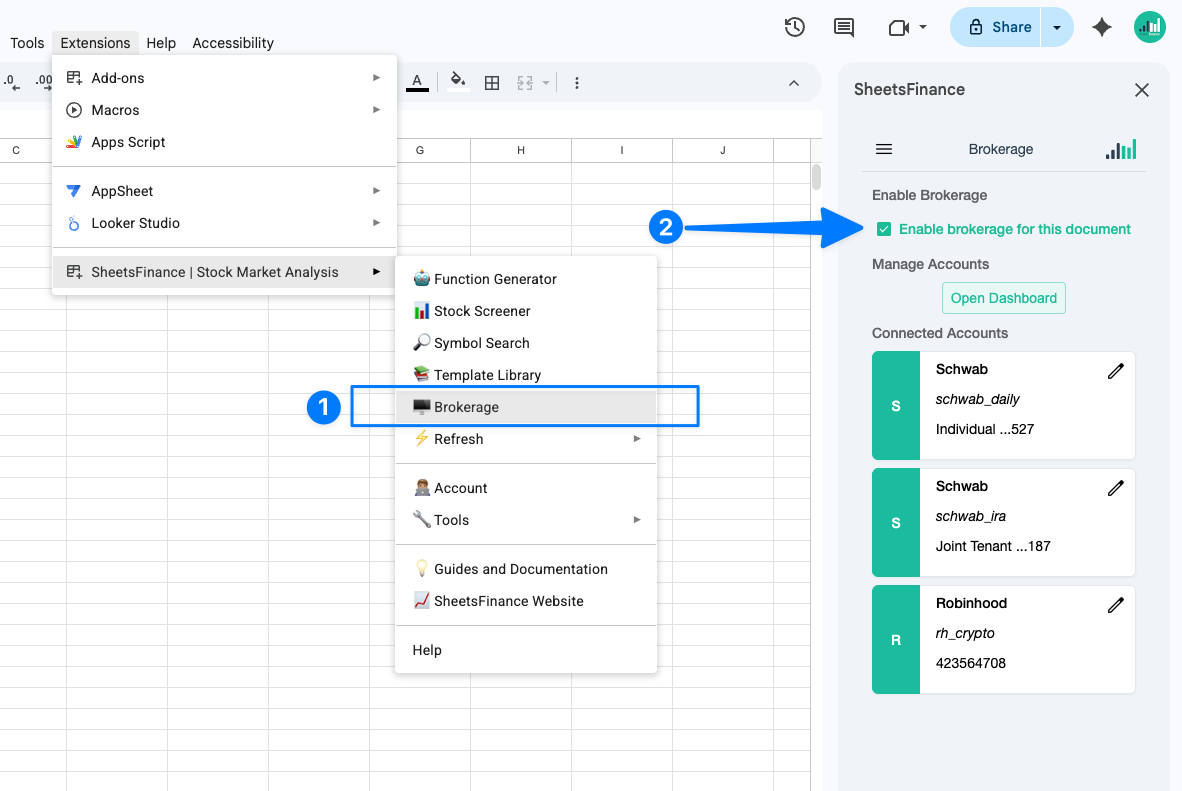Open the toolbar three-dot More menu
1182x791 pixels.
pos(577,83)
